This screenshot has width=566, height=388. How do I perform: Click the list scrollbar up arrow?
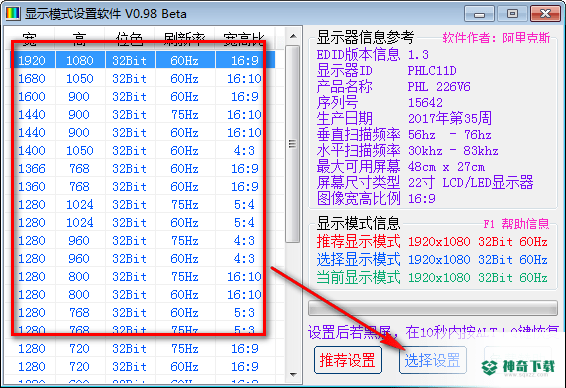pyautogui.click(x=293, y=36)
